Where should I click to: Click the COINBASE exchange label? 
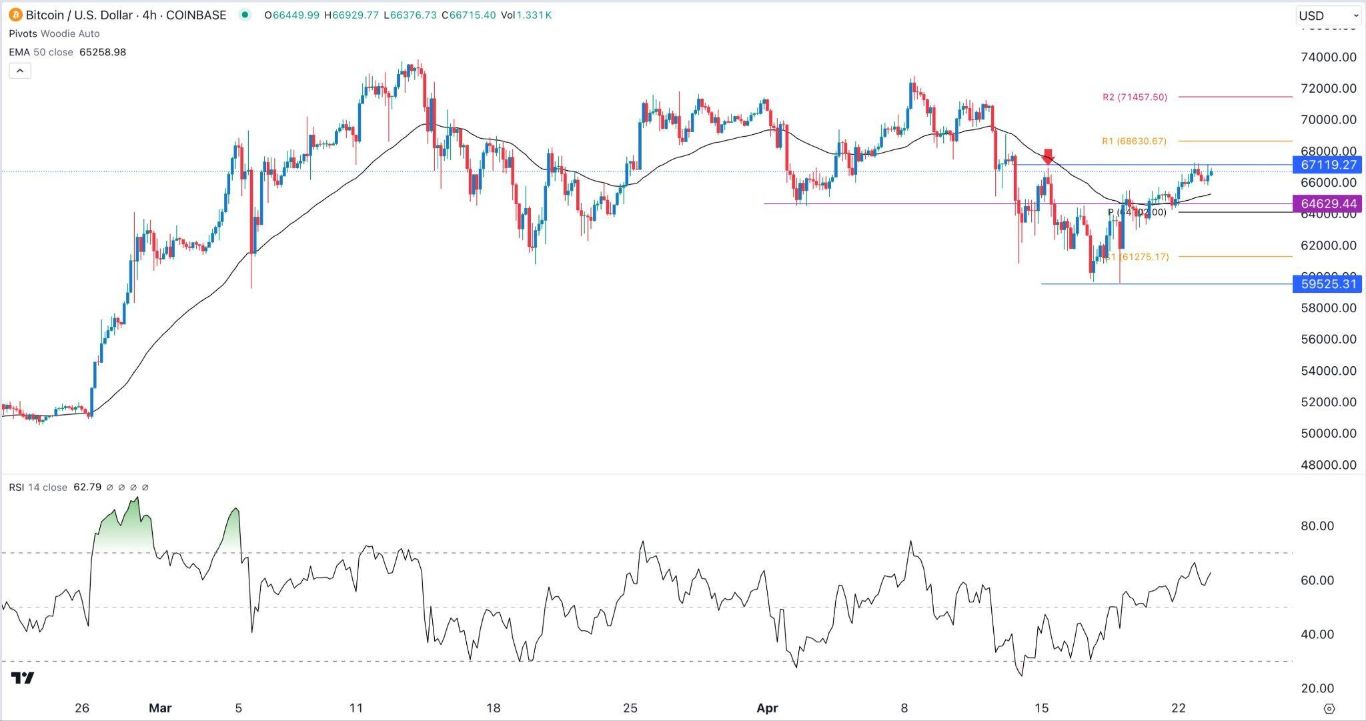[197, 15]
